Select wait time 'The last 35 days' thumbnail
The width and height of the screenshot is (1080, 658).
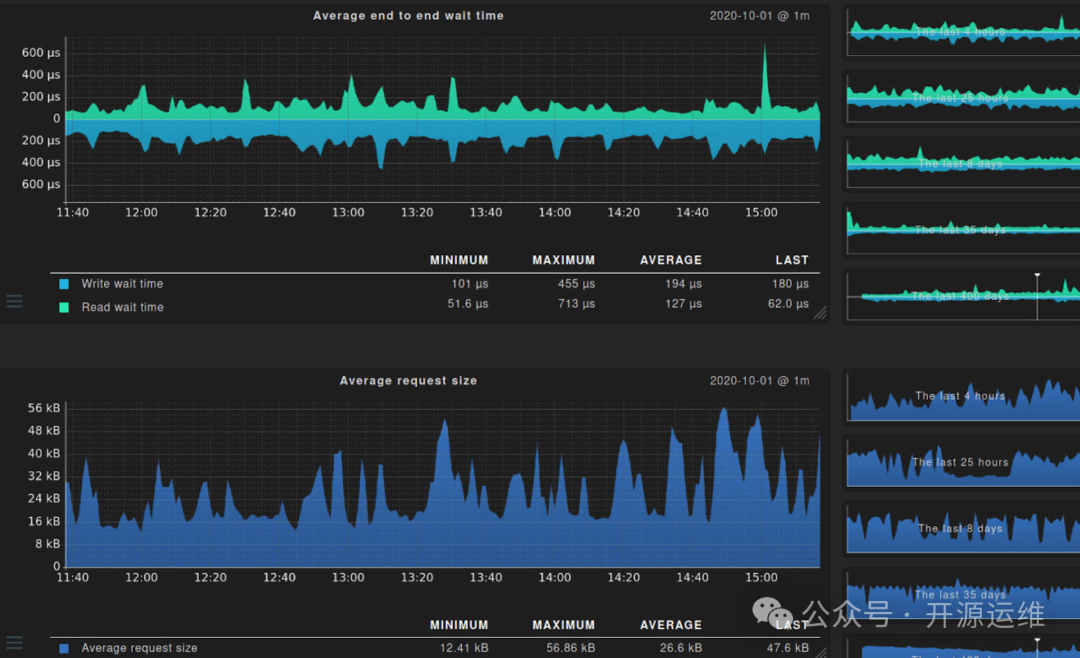pos(963,230)
